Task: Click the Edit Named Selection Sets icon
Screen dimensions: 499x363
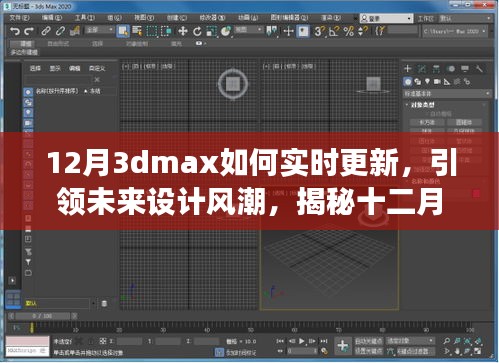Action: (x=379, y=31)
